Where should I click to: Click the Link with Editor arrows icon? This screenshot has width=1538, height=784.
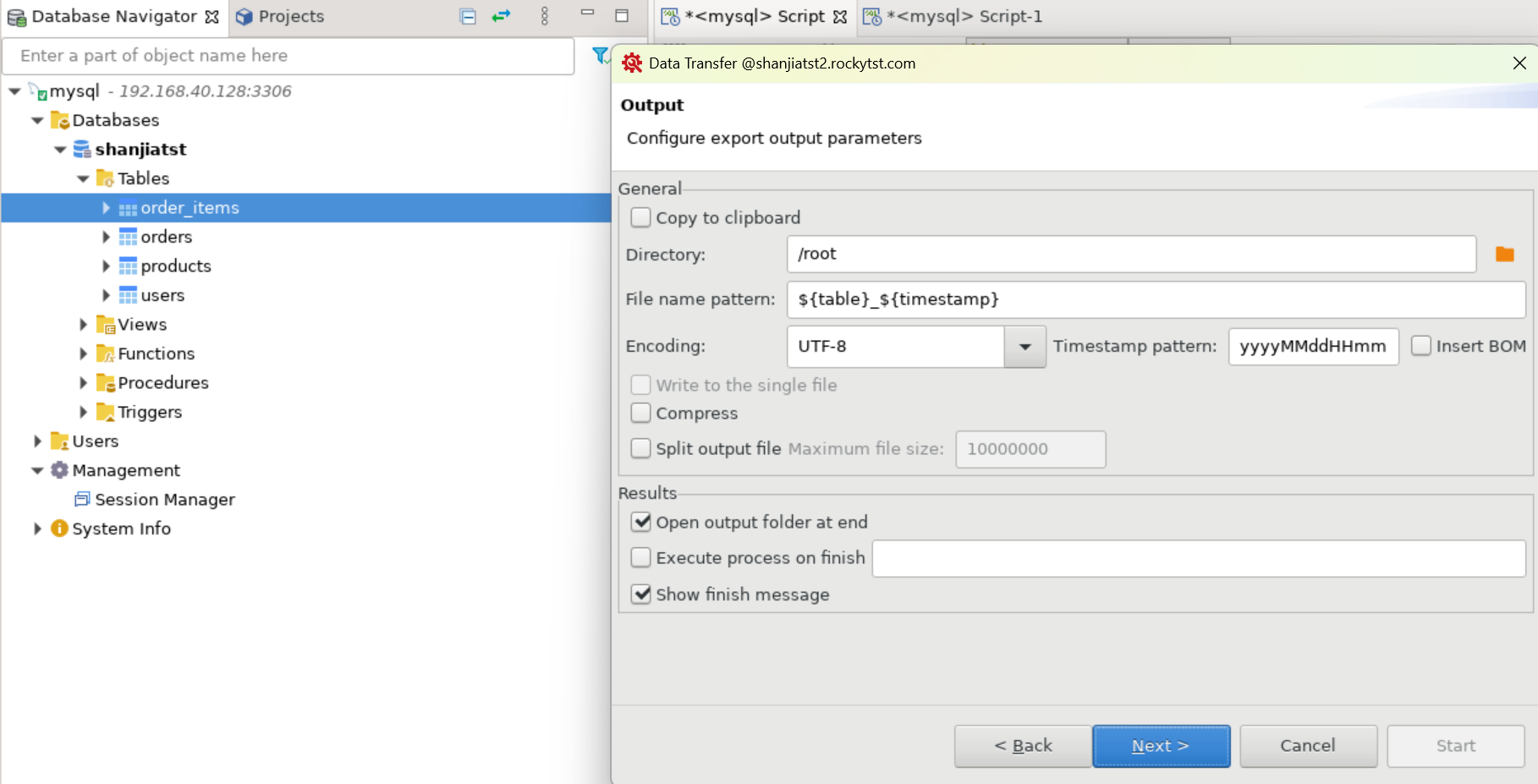502,16
